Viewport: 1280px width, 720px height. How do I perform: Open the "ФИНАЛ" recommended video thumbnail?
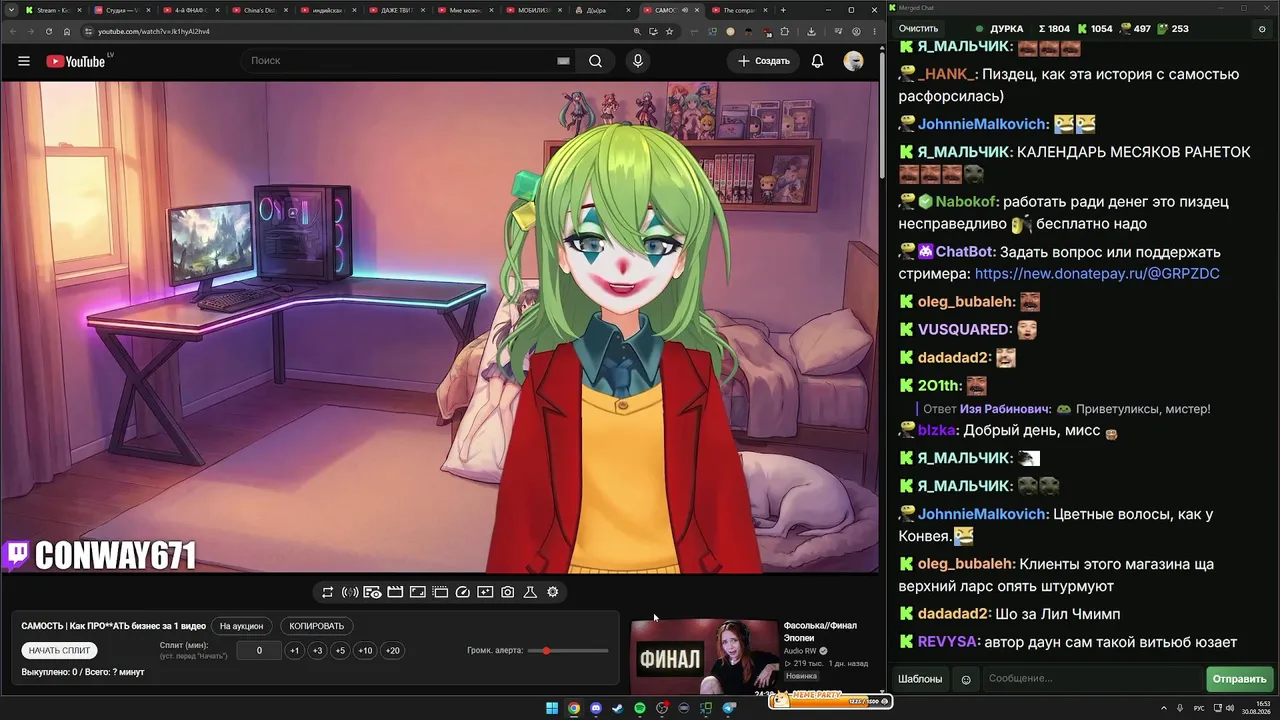[x=704, y=657]
